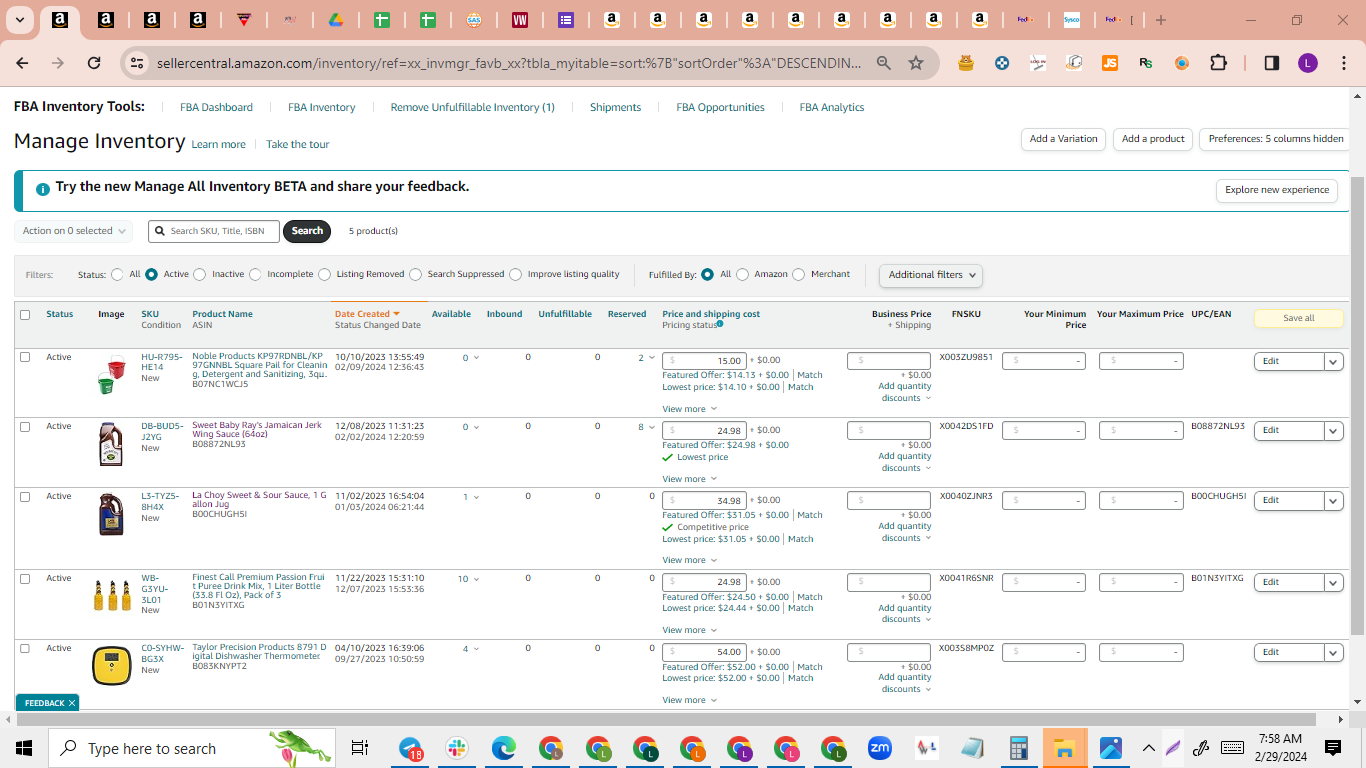Select the Noble Products pail row checkbox

pos(25,357)
